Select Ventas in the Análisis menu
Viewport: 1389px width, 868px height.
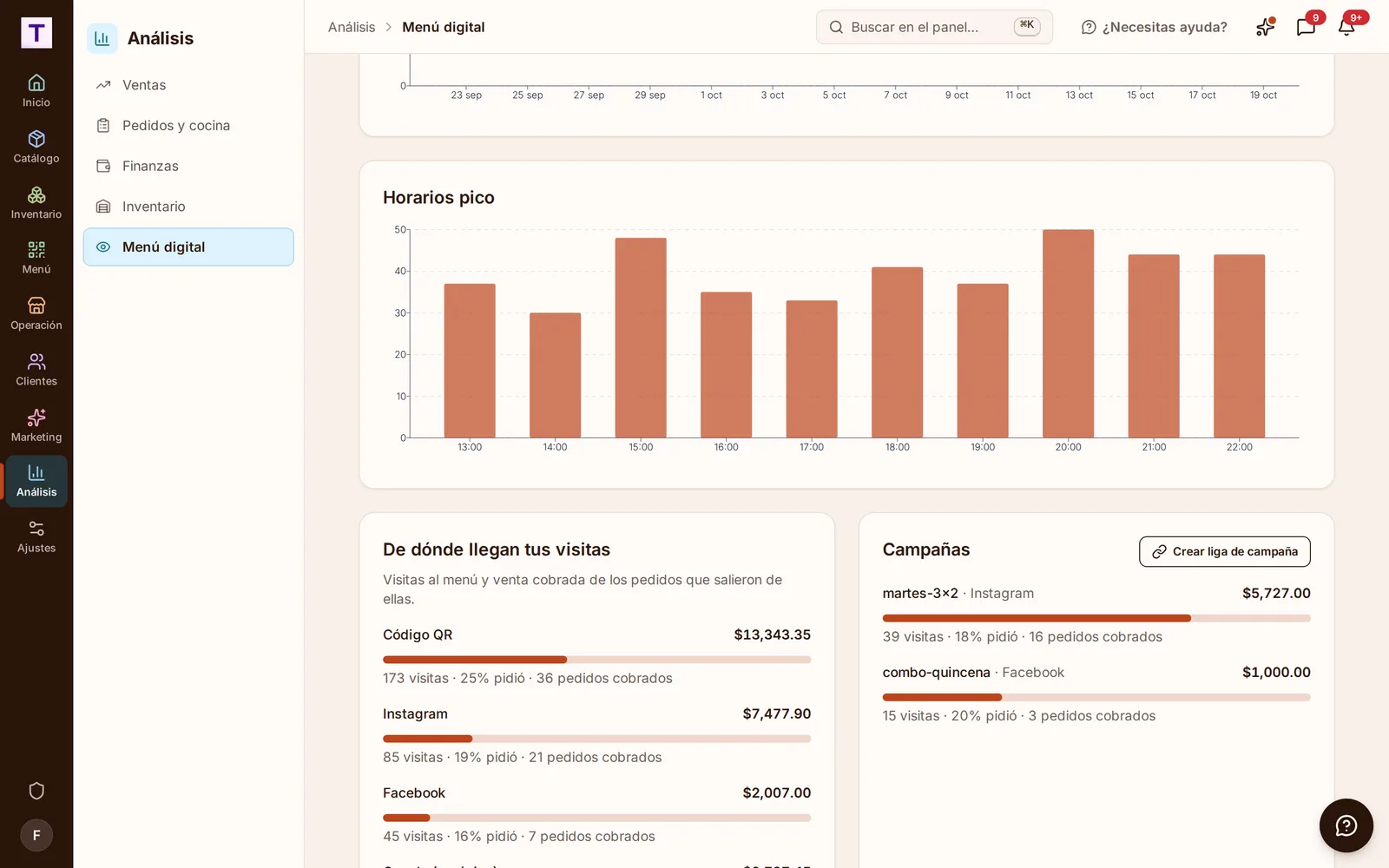[x=188, y=85]
